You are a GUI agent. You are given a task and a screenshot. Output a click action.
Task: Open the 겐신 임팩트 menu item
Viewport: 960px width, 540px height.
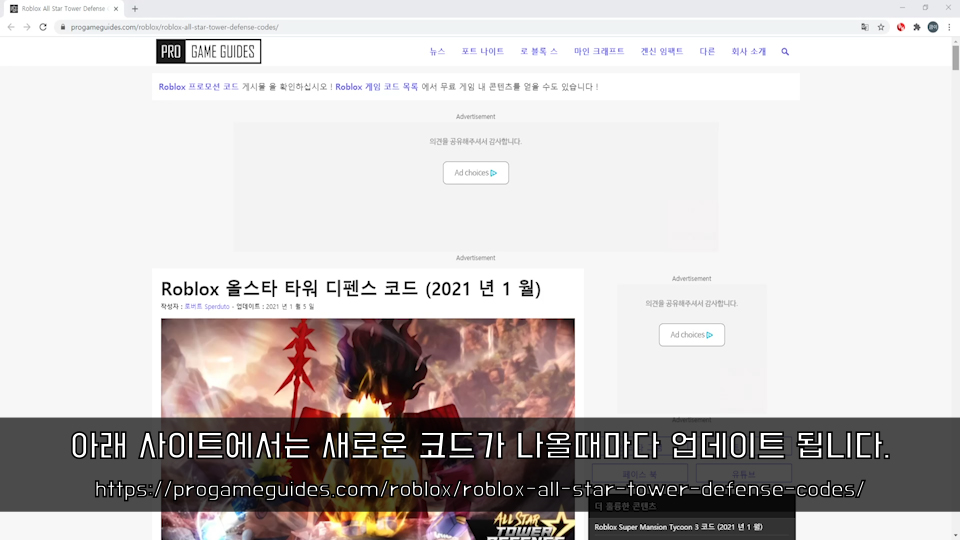[662, 51]
